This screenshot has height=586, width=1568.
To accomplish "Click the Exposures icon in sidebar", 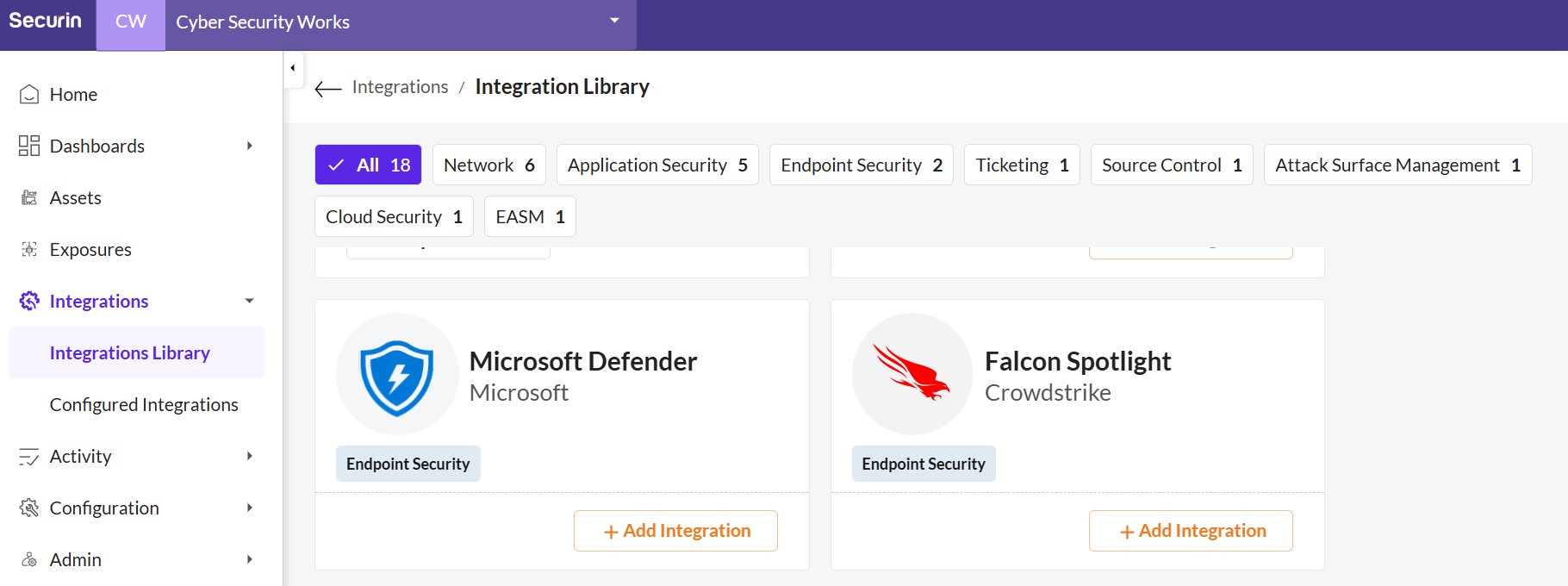I will pos(29,249).
